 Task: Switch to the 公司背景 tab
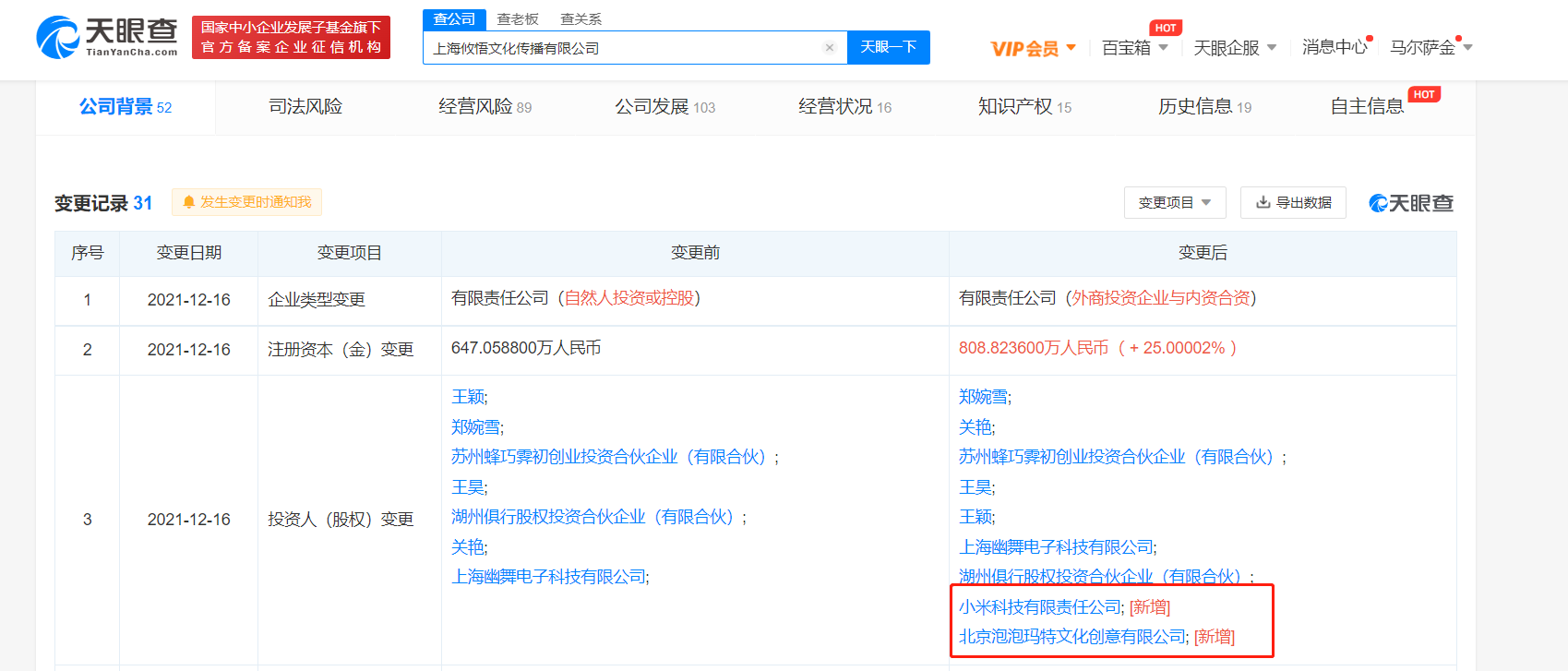click(x=126, y=107)
